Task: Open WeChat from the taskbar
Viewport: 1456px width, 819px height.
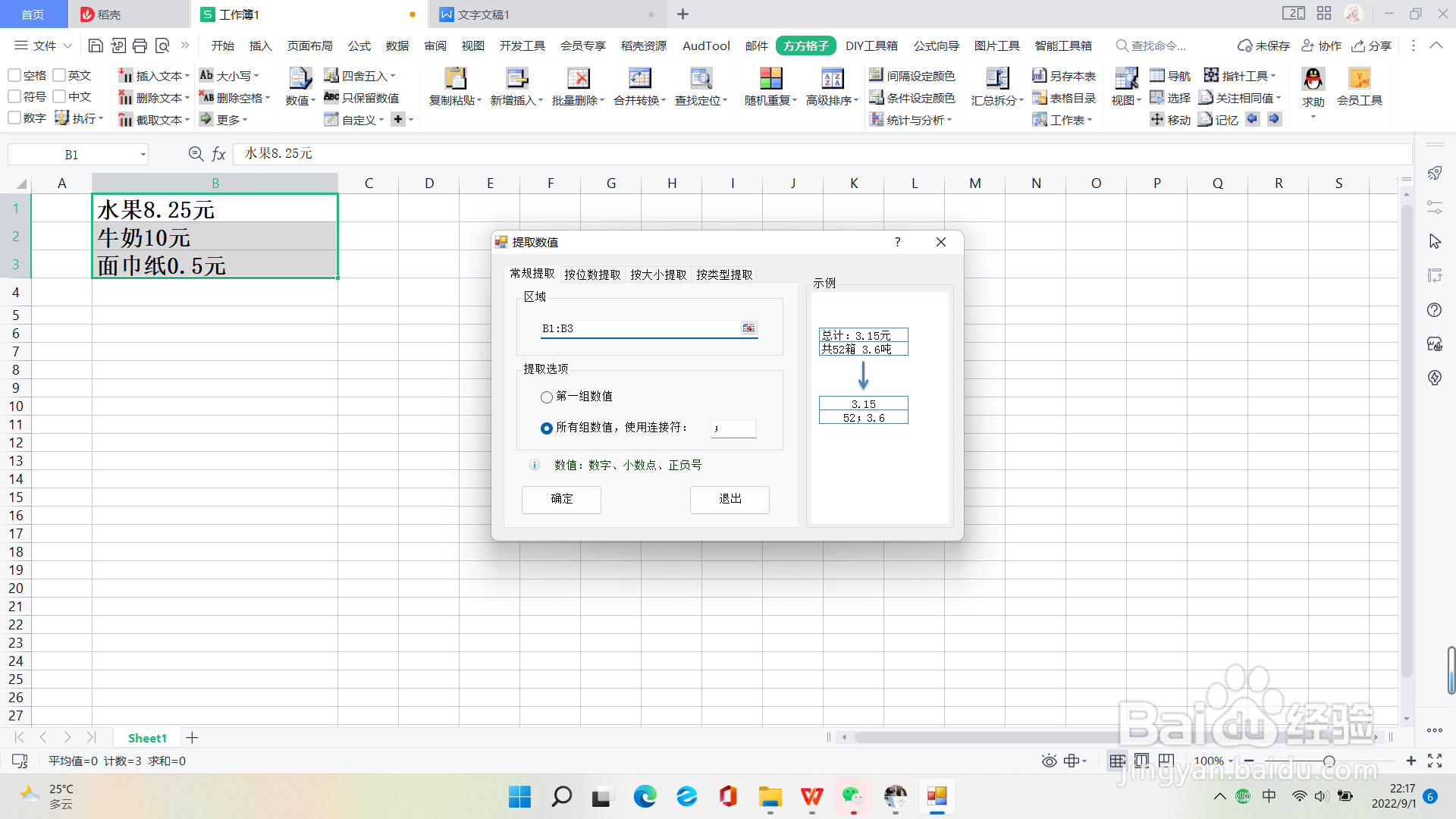Action: [853, 796]
